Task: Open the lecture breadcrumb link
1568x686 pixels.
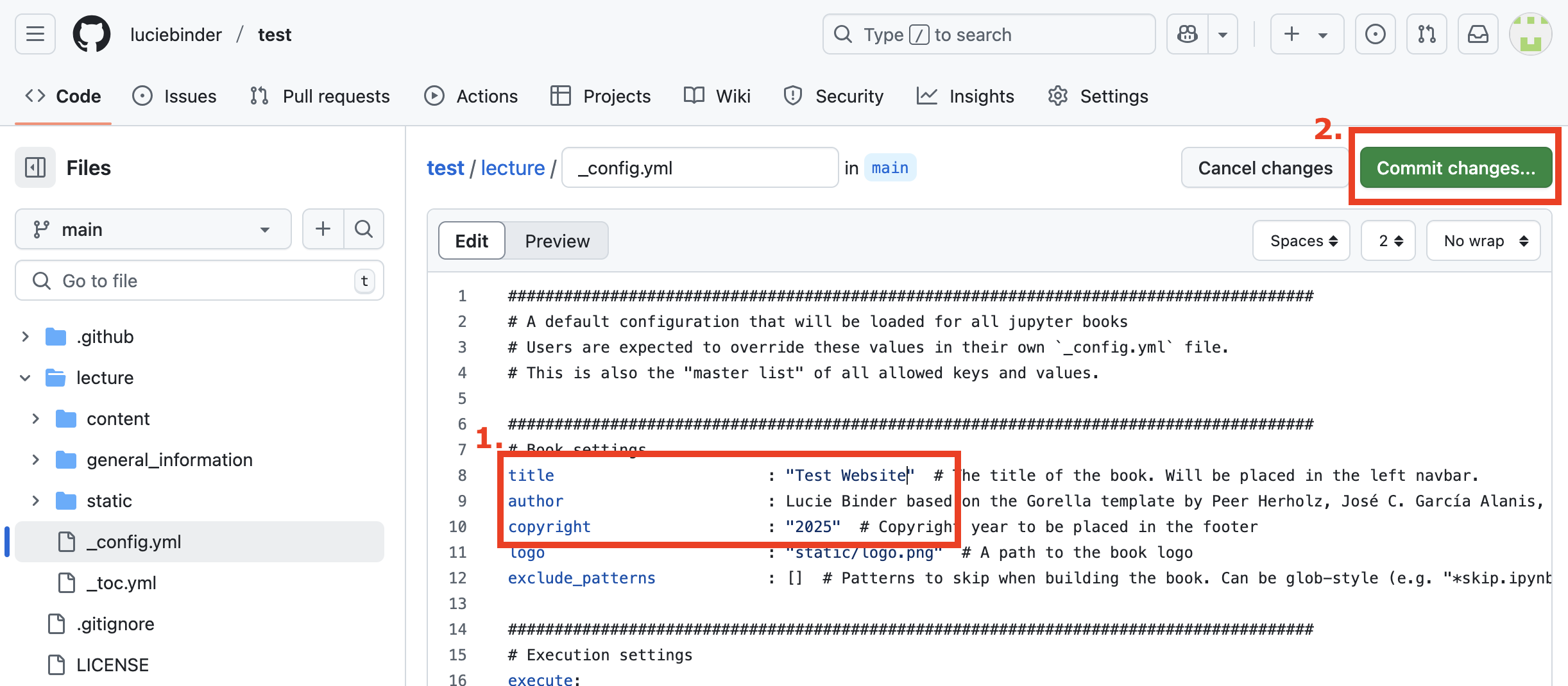Action: point(512,167)
